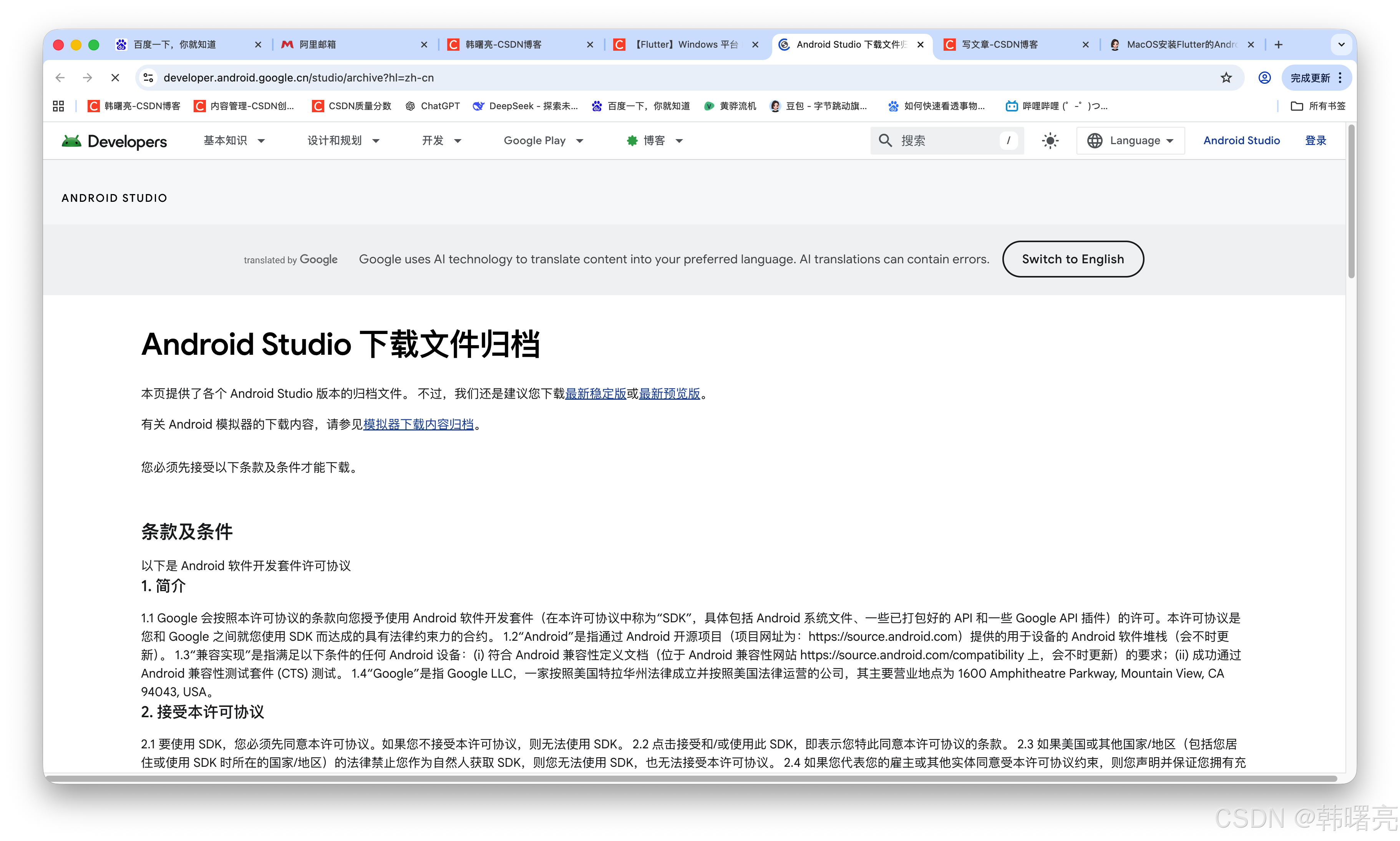
Task: Stop page loading with X icon
Action: [x=115, y=78]
